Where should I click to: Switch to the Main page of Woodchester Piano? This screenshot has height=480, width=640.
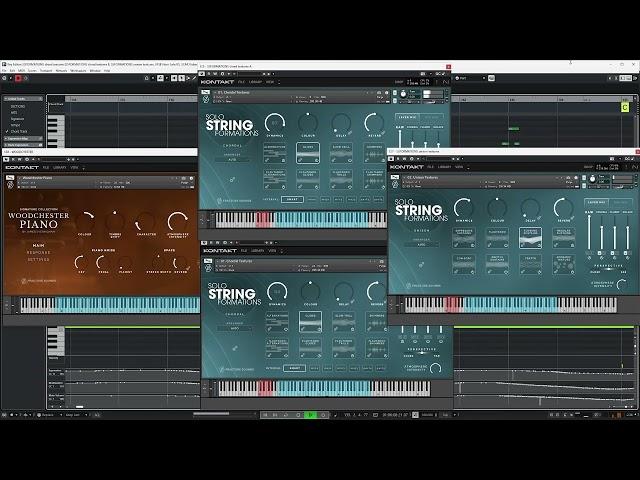pos(38,246)
